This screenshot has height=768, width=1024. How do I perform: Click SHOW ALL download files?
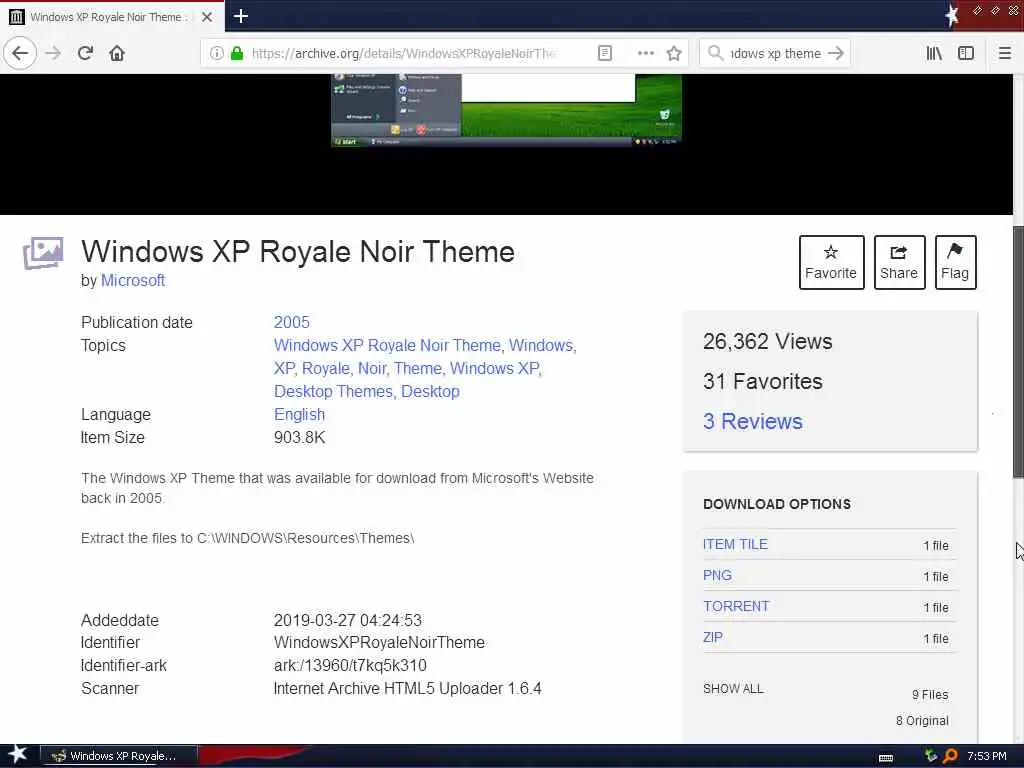[x=733, y=688]
